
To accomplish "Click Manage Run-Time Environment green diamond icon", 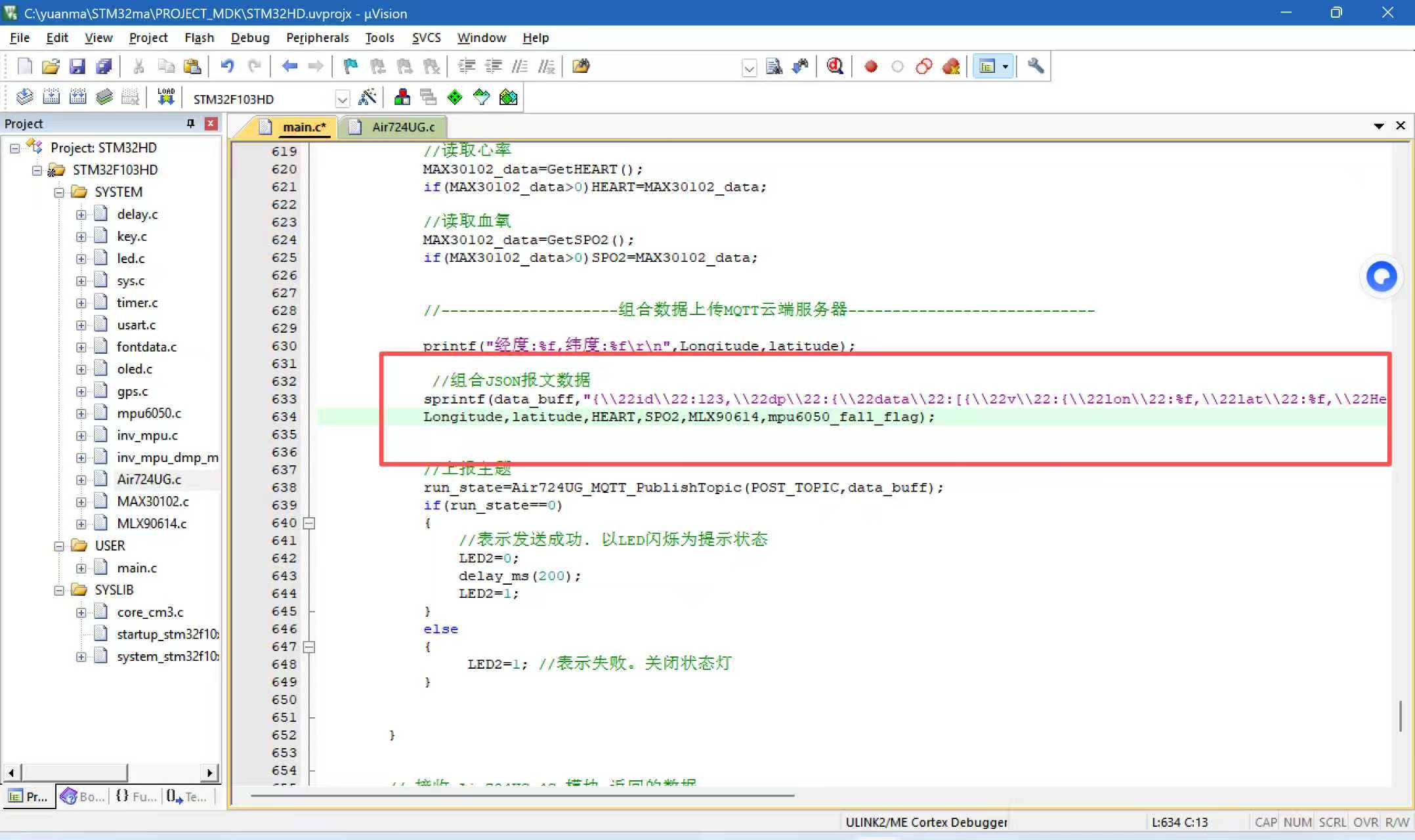I will pyautogui.click(x=454, y=98).
